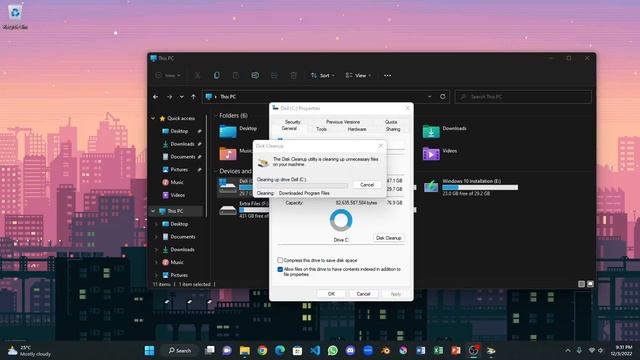
Task: Open Google Chrome from the taskbar
Action: point(262,351)
